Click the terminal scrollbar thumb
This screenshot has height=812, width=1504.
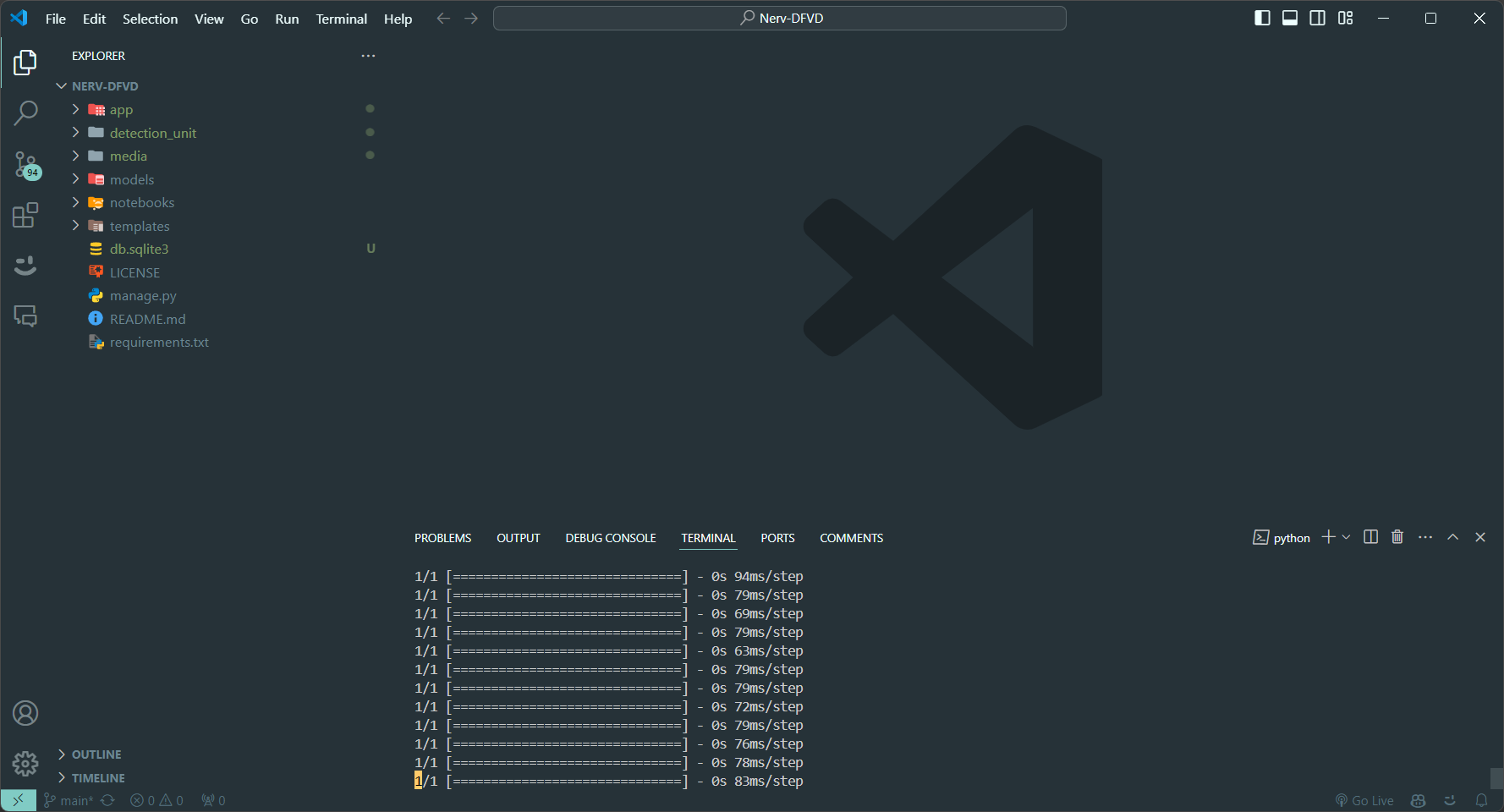pos(1496,778)
